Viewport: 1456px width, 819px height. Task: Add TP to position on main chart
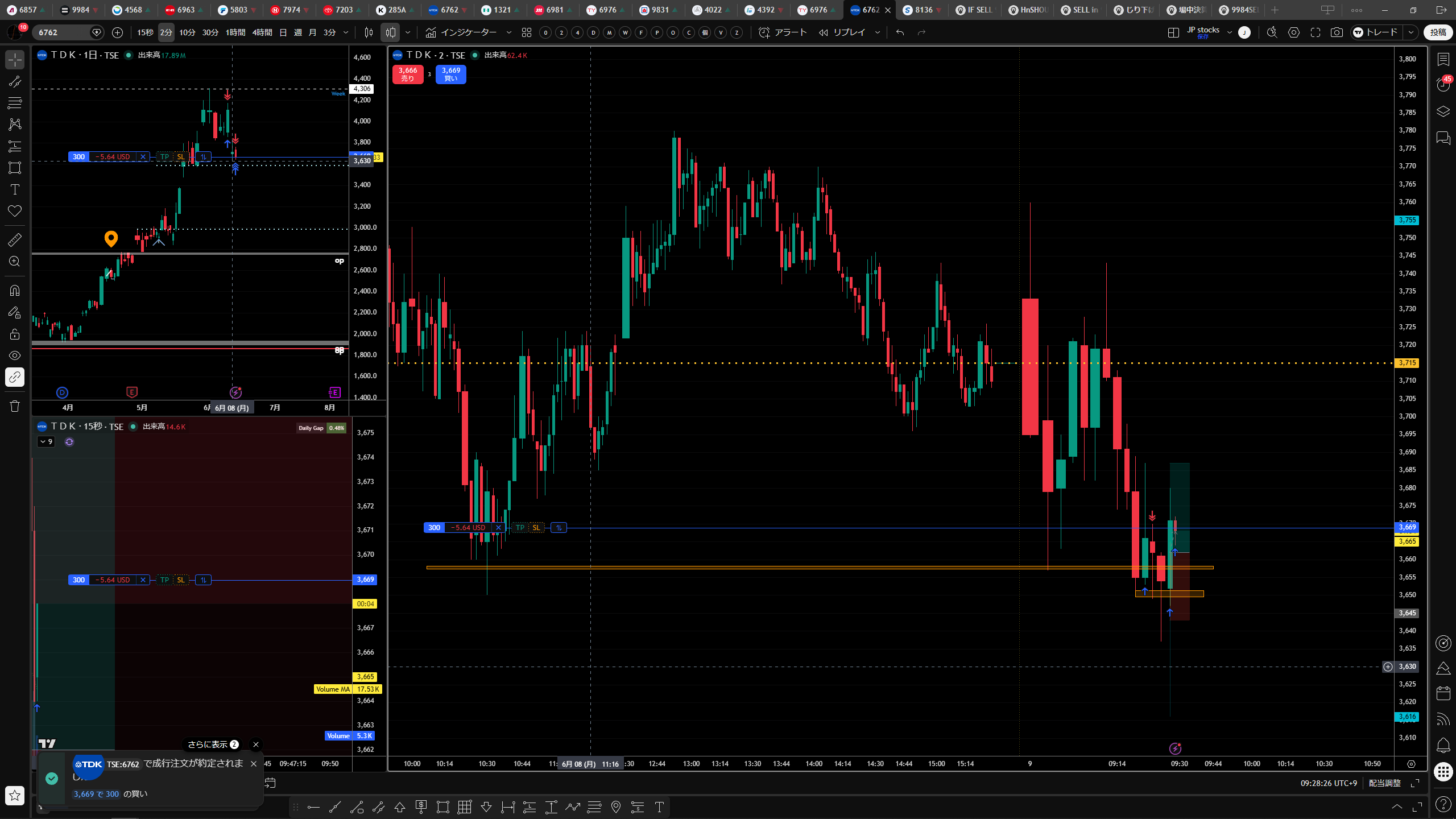520,528
